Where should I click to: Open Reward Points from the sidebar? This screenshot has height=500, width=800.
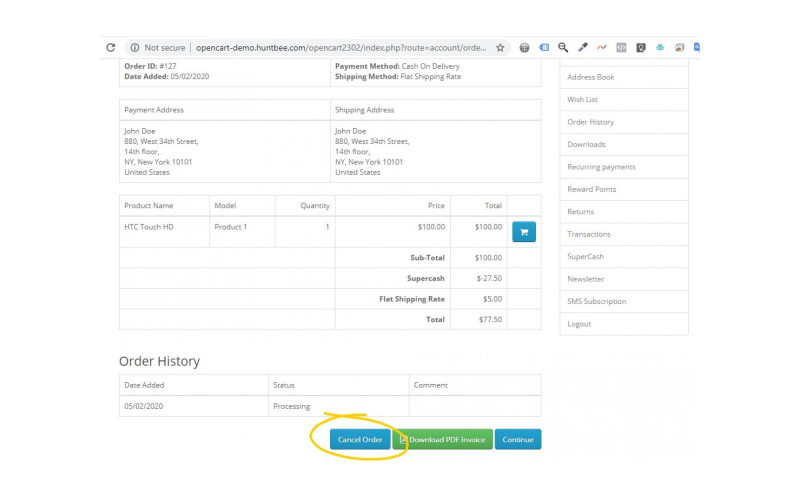point(591,189)
